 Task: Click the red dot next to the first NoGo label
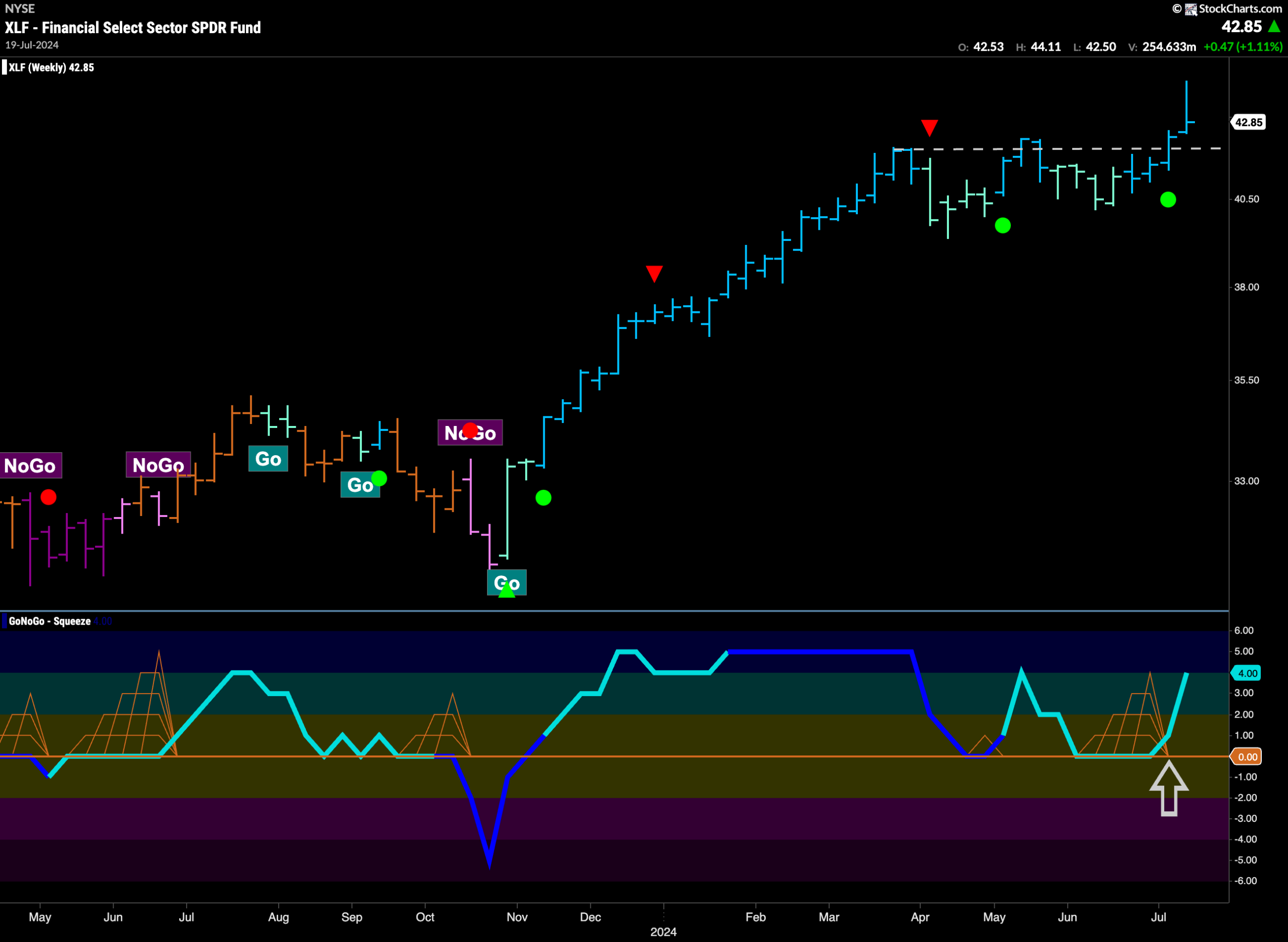click(x=48, y=497)
